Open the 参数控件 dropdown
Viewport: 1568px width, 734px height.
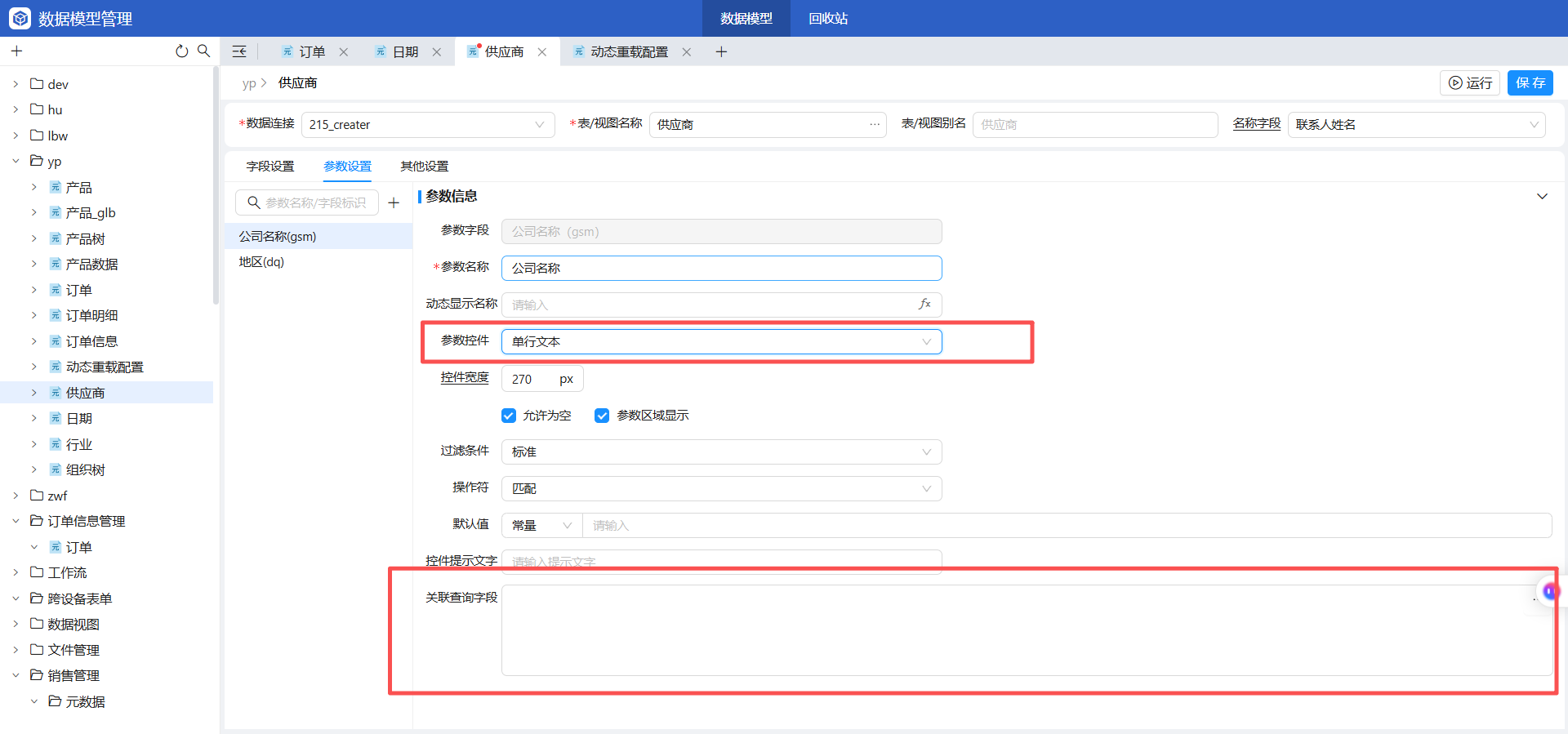(x=722, y=341)
